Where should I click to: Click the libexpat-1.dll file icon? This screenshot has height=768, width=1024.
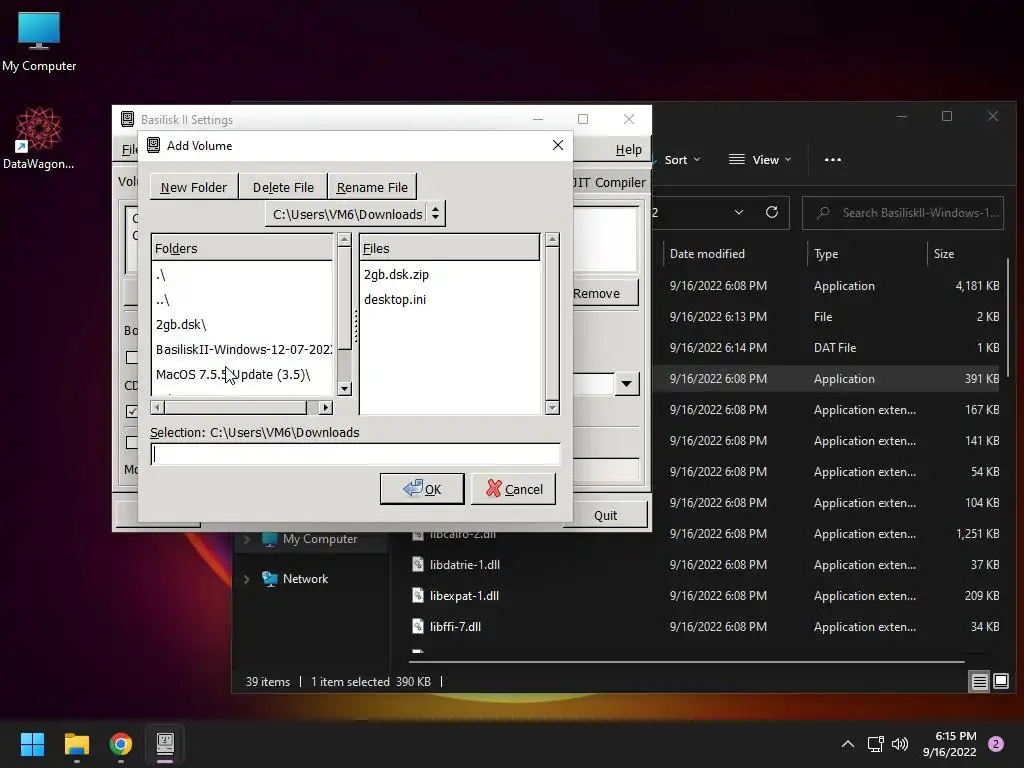click(x=418, y=596)
